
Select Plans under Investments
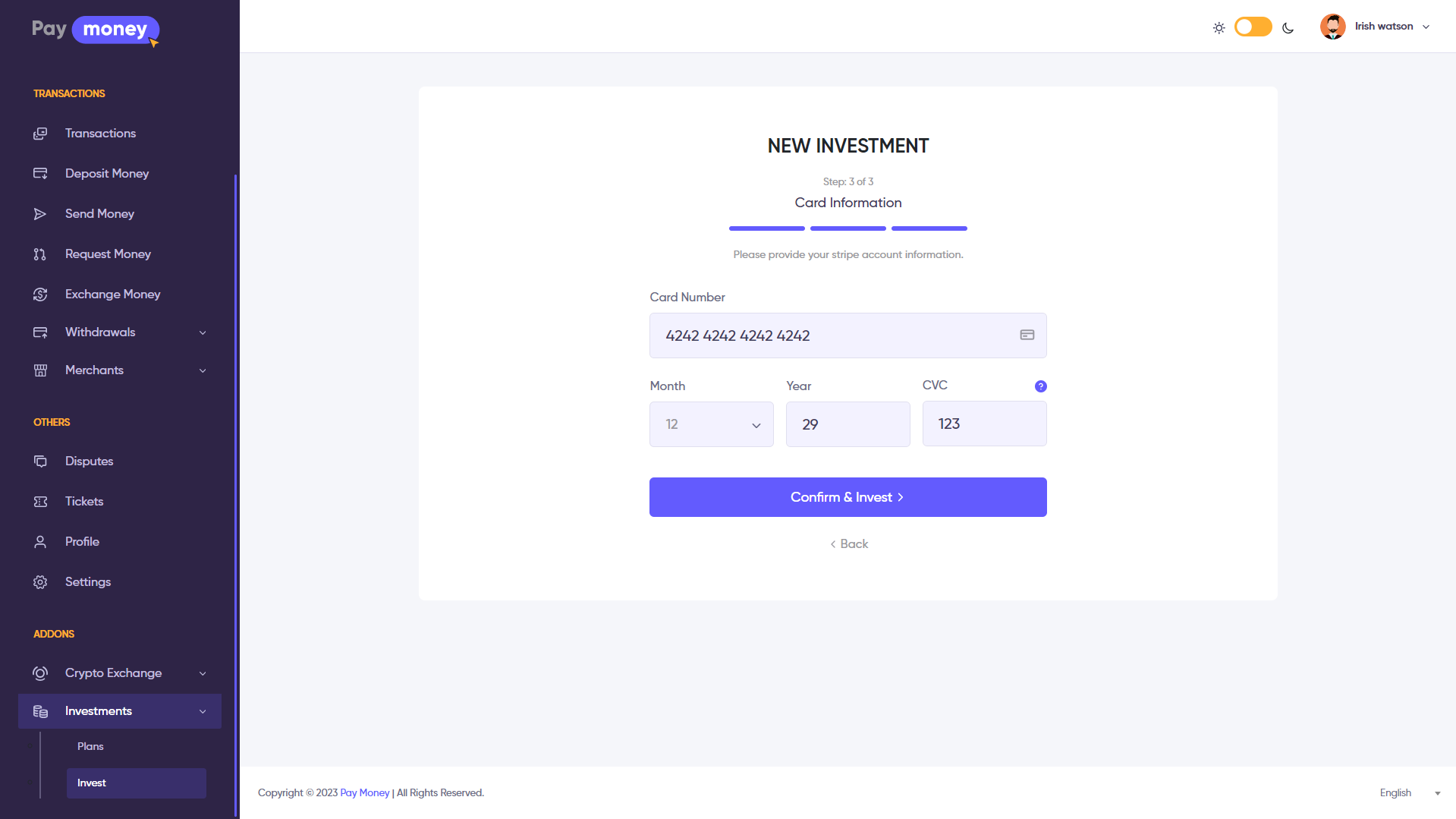[90, 747]
